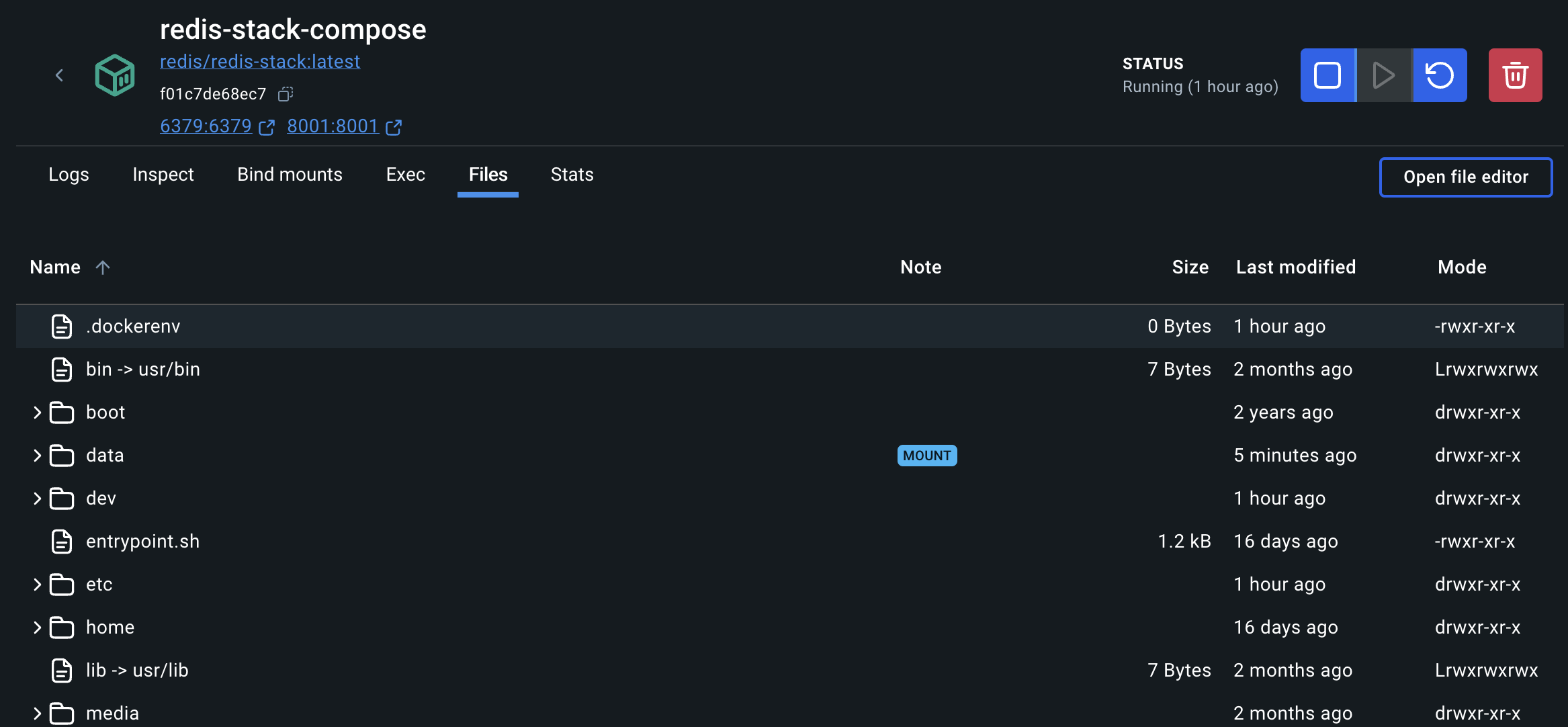This screenshot has width=1568, height=727.
Task: Copy container ID f01c7de68ec7
Action: click(286, 94)
